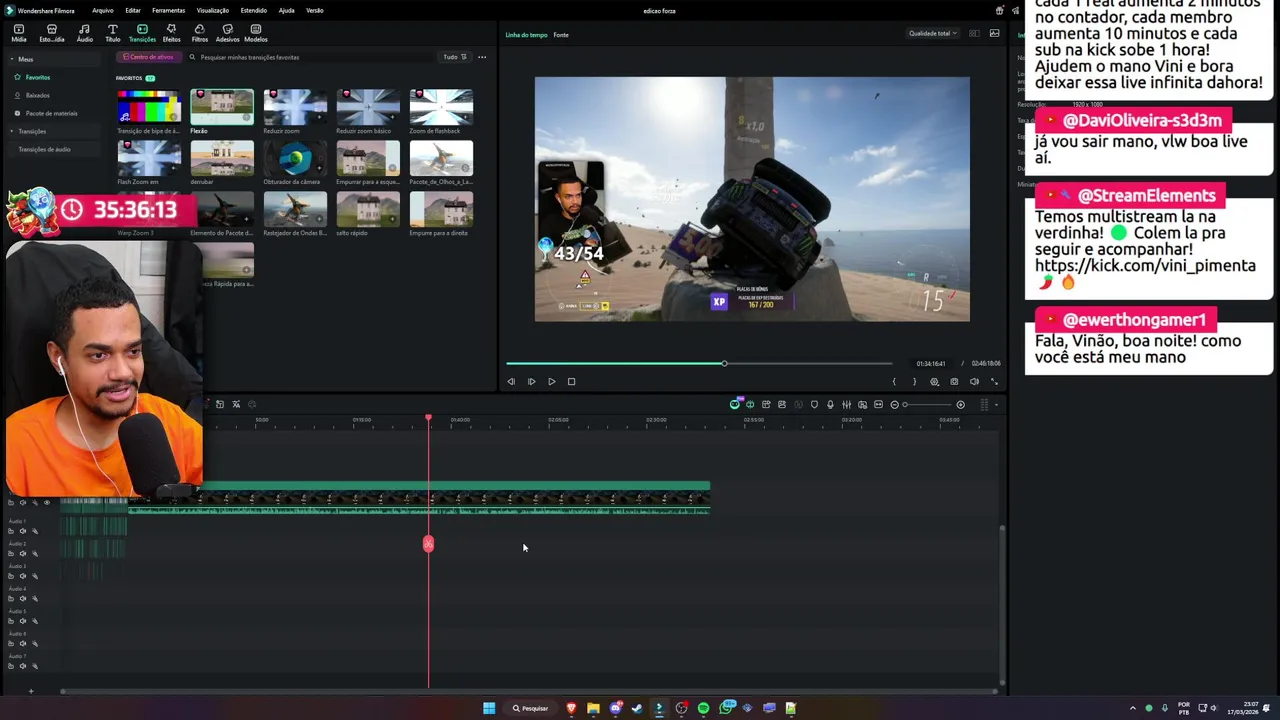
Task: Open Spotify from the taskbar
Action: point(703,708)
